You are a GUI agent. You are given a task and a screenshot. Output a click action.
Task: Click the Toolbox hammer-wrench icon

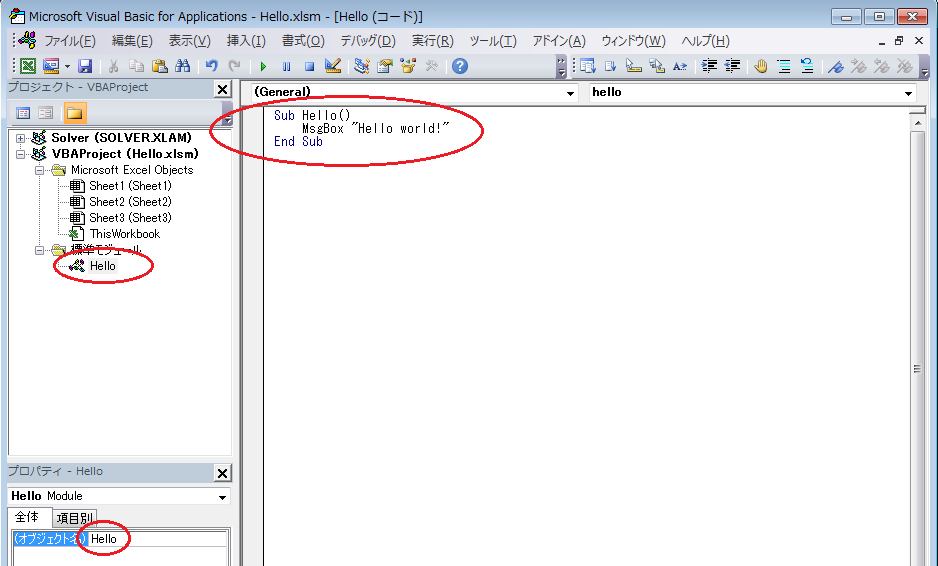pyautogui.click(x=431, y=66)
